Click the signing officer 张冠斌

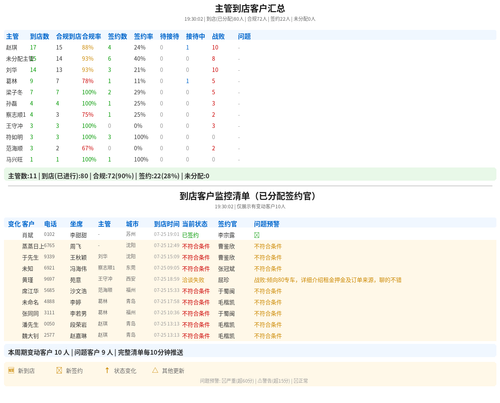[x=226, y=269]
